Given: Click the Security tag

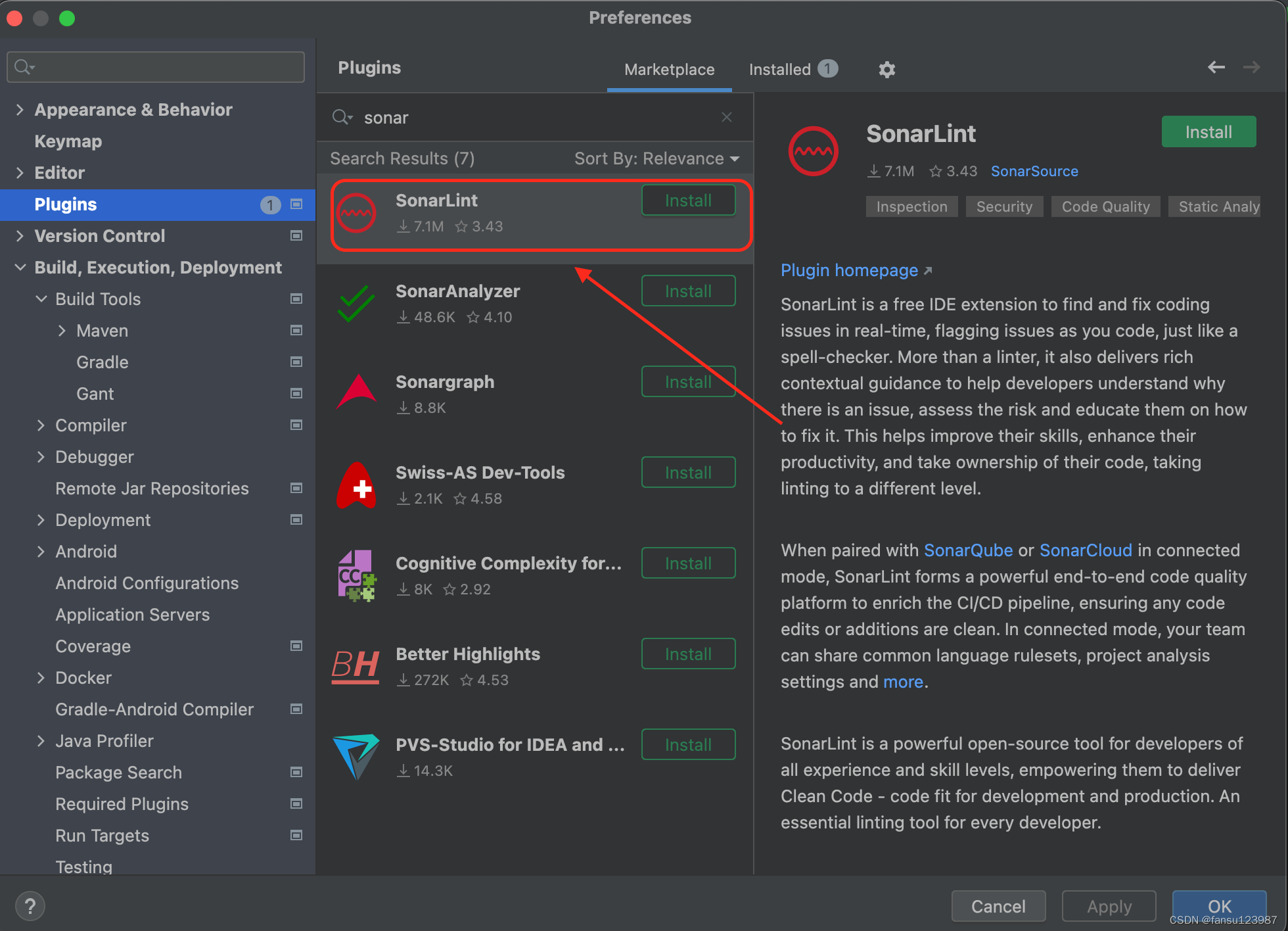Looking at the screenshot, I should point(1004,206).
